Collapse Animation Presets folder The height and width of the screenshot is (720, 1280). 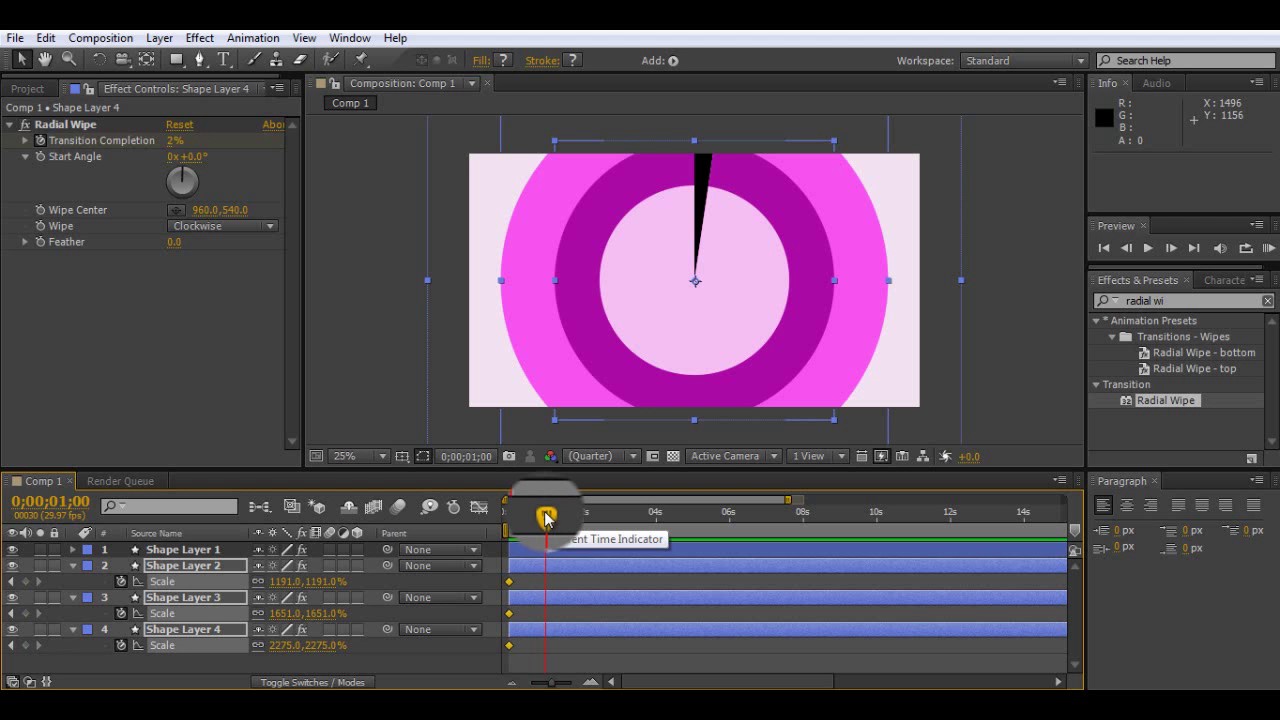[x=1096, y=321]
